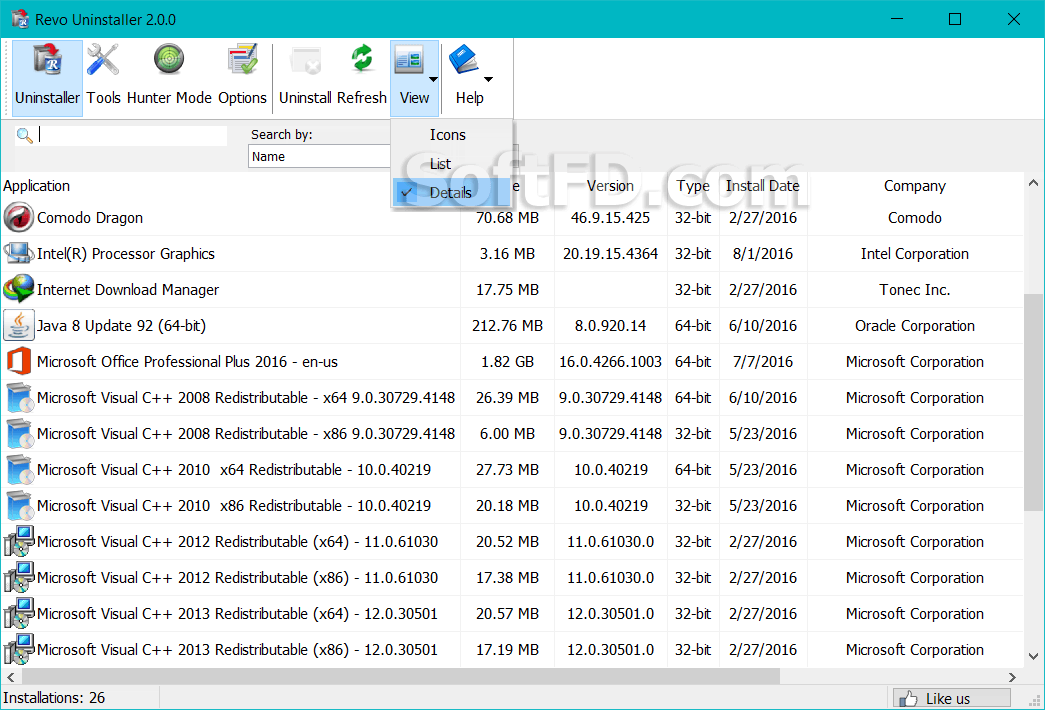Select Visual C++ 2012 (x64) Redistributable icon
Image resolution: width=1045 pixels, height=710 pixels.
click(19, 541)
